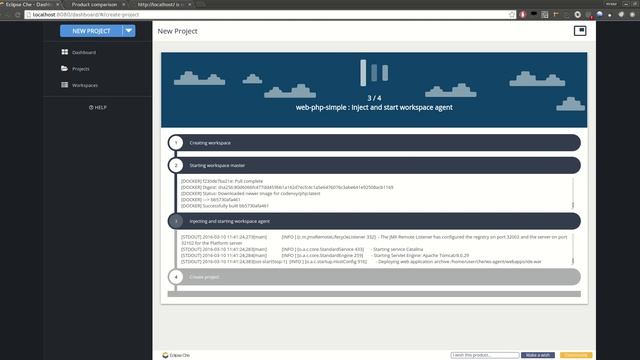Open Workspaces in the sidebar
Viewport: 640px width, 360px height.
pos(84,85)
